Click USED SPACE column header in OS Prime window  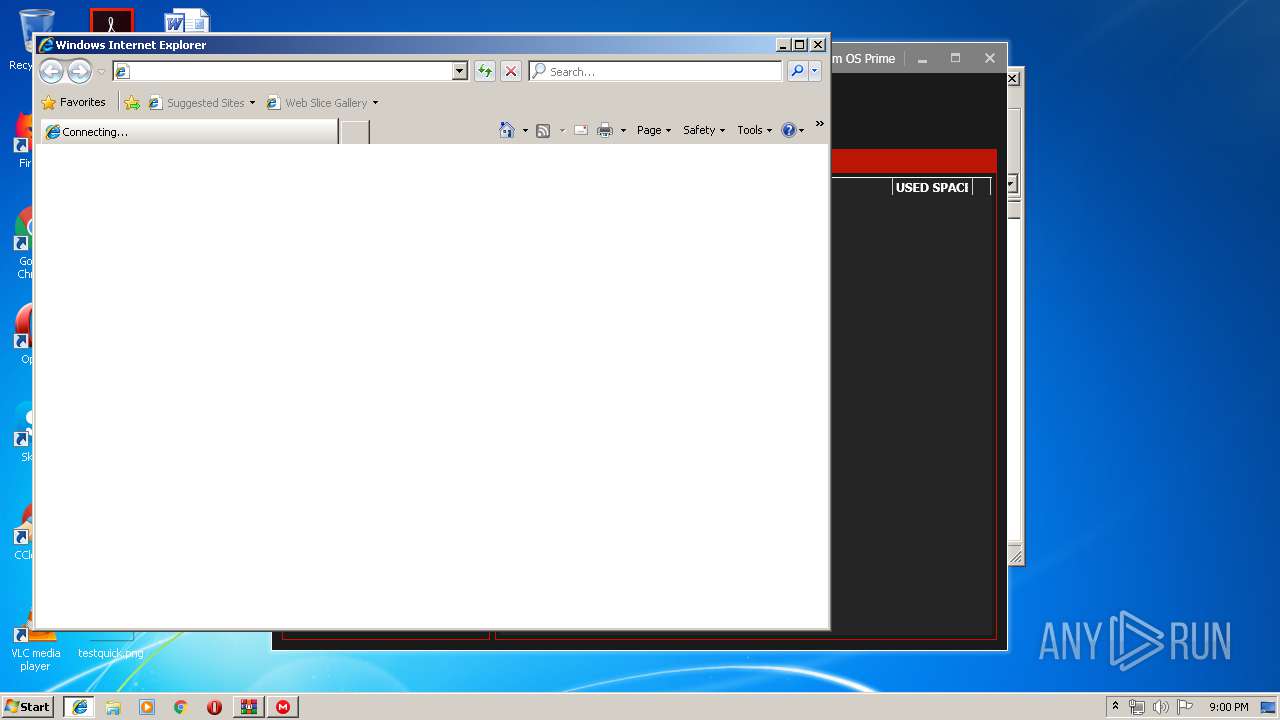click(x=932, y=187)
